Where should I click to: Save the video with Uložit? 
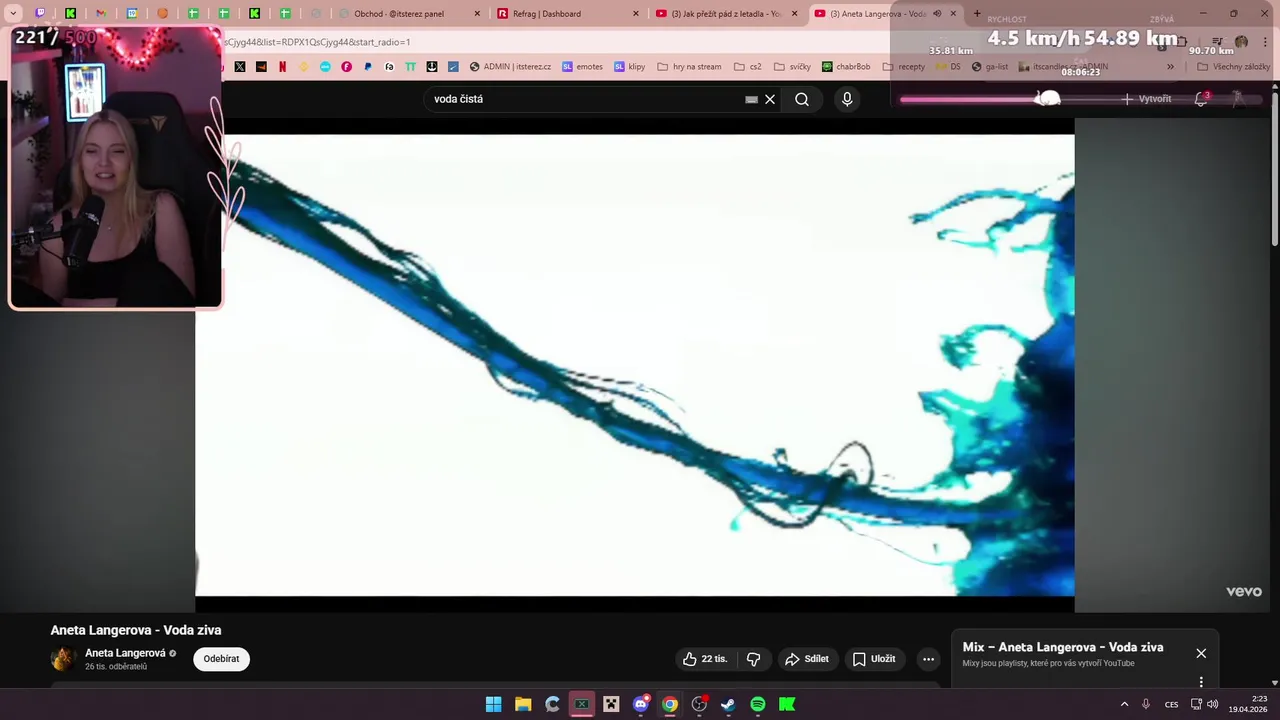pyautogui.click(x=874, y=659)
